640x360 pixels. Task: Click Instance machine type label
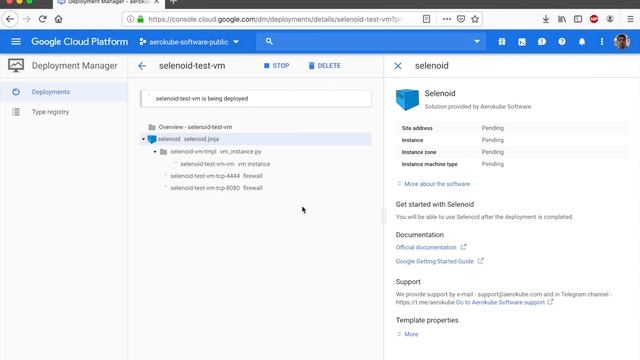click(429, 164)
